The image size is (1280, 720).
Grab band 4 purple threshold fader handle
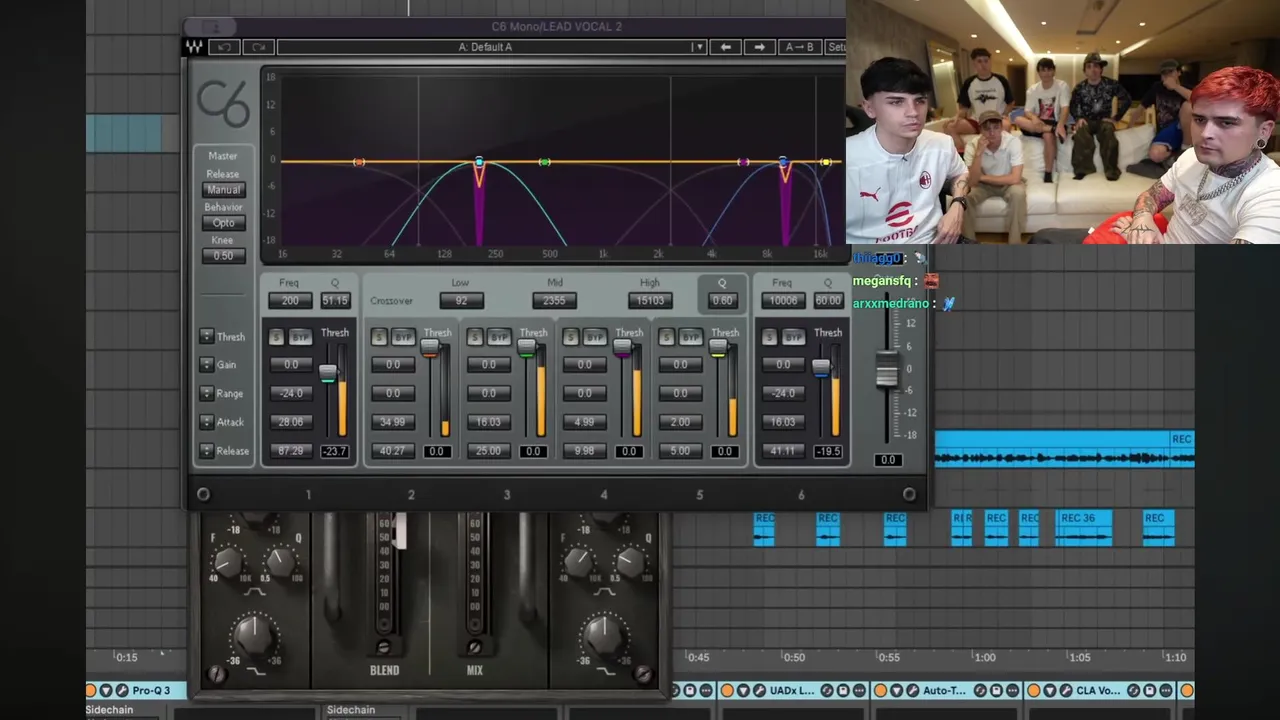[622, 348]
